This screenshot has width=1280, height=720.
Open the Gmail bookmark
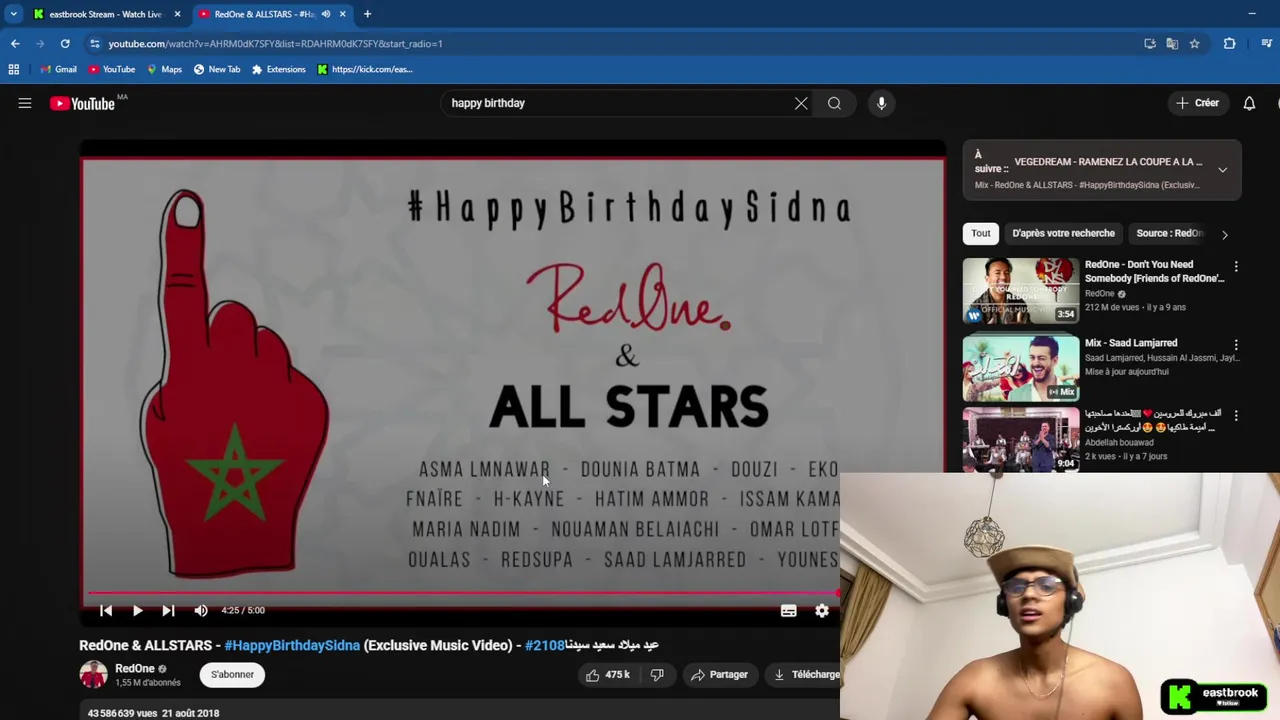(58, 69)
